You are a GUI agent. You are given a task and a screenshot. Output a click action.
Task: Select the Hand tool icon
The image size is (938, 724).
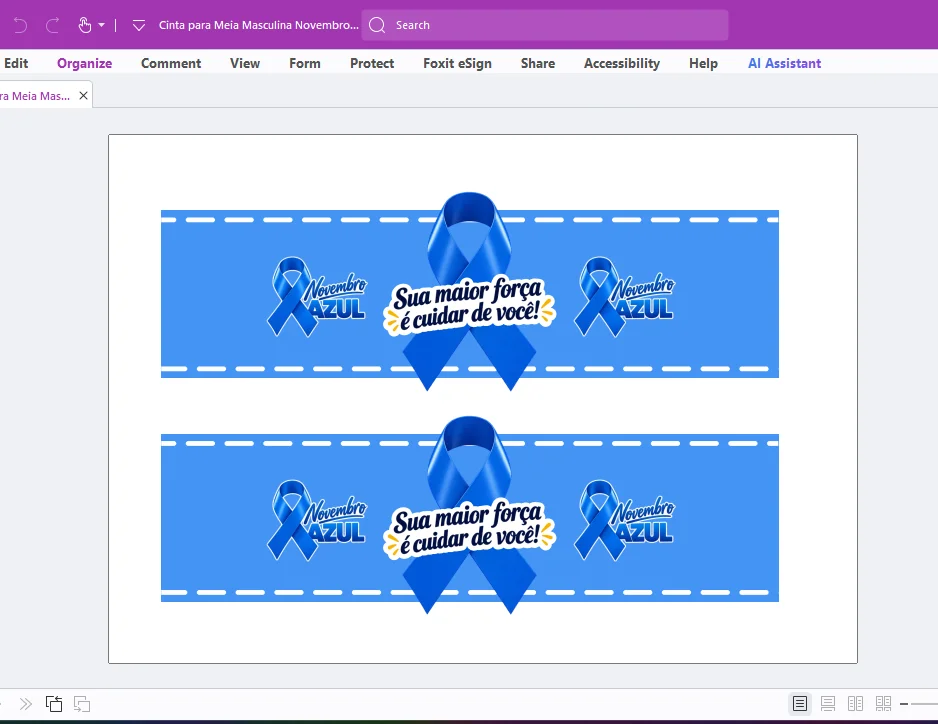[85, 25]
